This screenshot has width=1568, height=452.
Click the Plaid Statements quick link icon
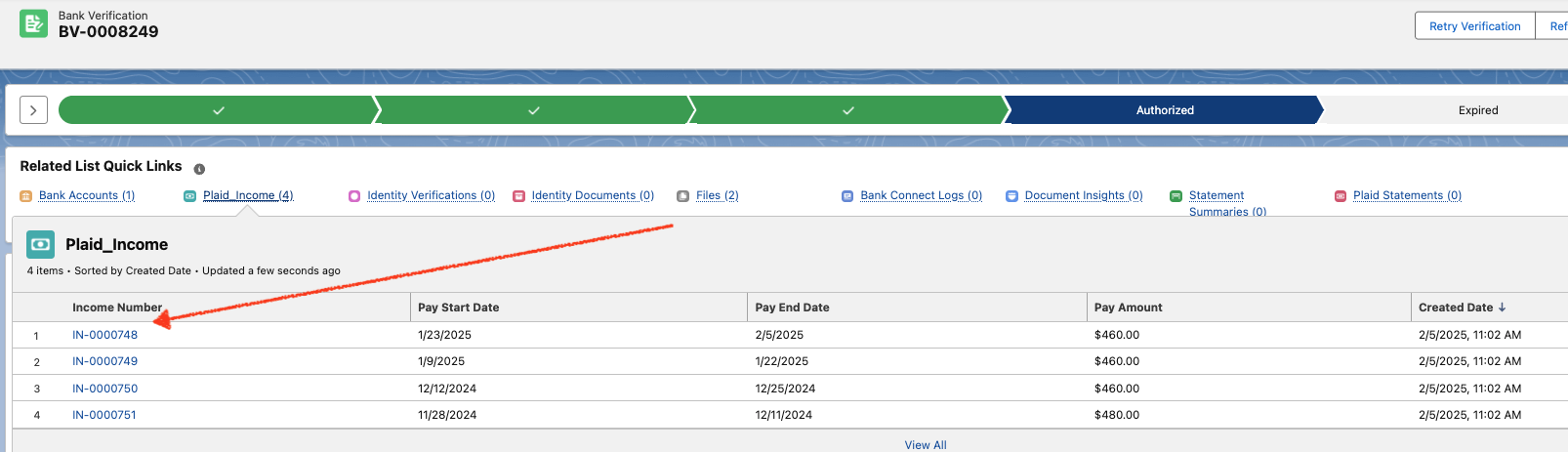pos(1341,196)
